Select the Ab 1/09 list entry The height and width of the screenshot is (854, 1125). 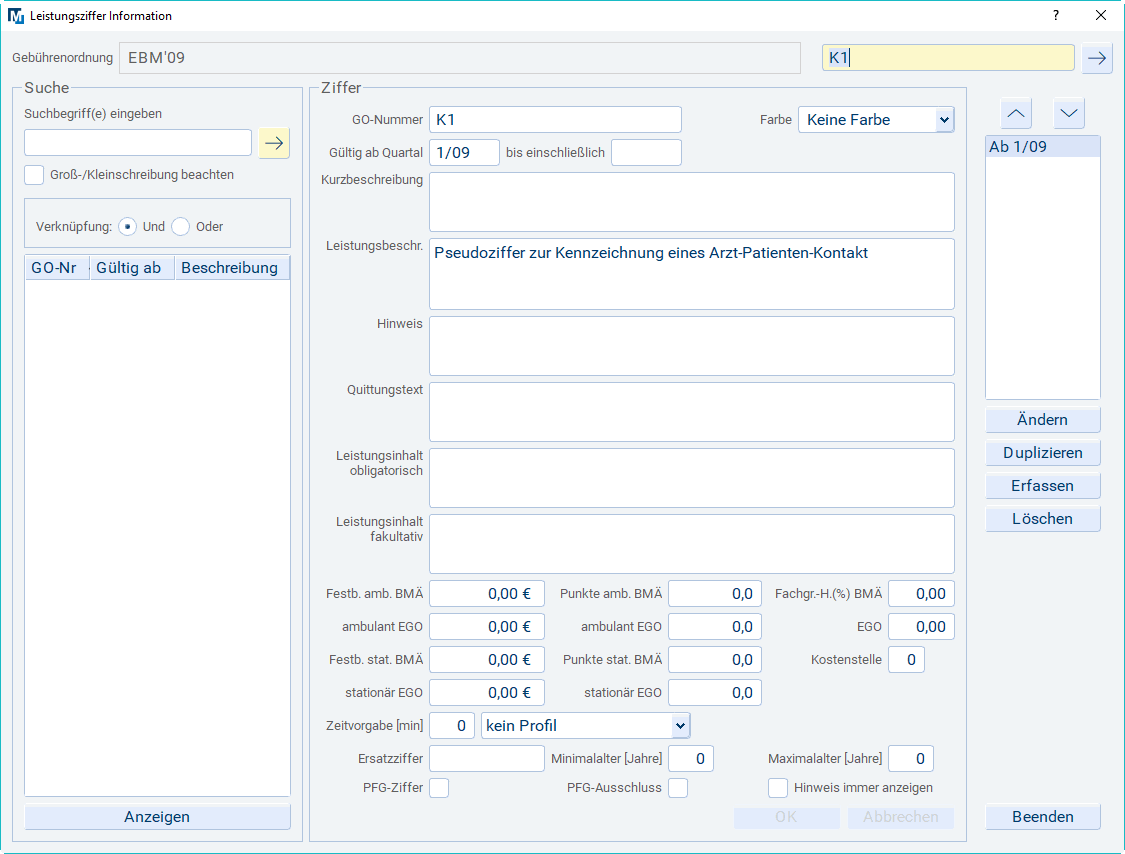pyautogui.click(x=1042, y=147)
